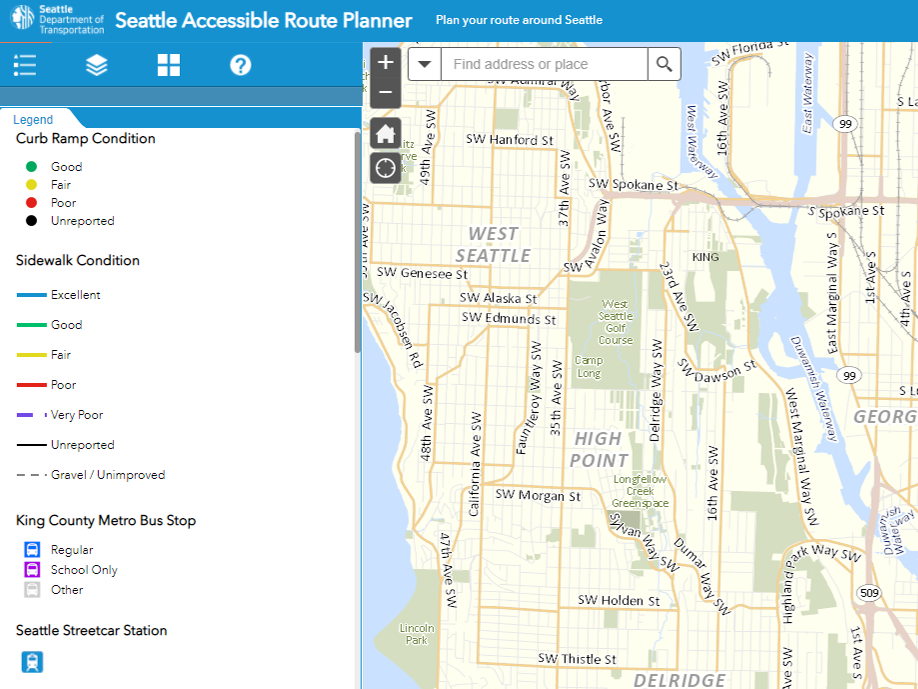Click the Seattle Streetcar Station heading

[91, 630]
